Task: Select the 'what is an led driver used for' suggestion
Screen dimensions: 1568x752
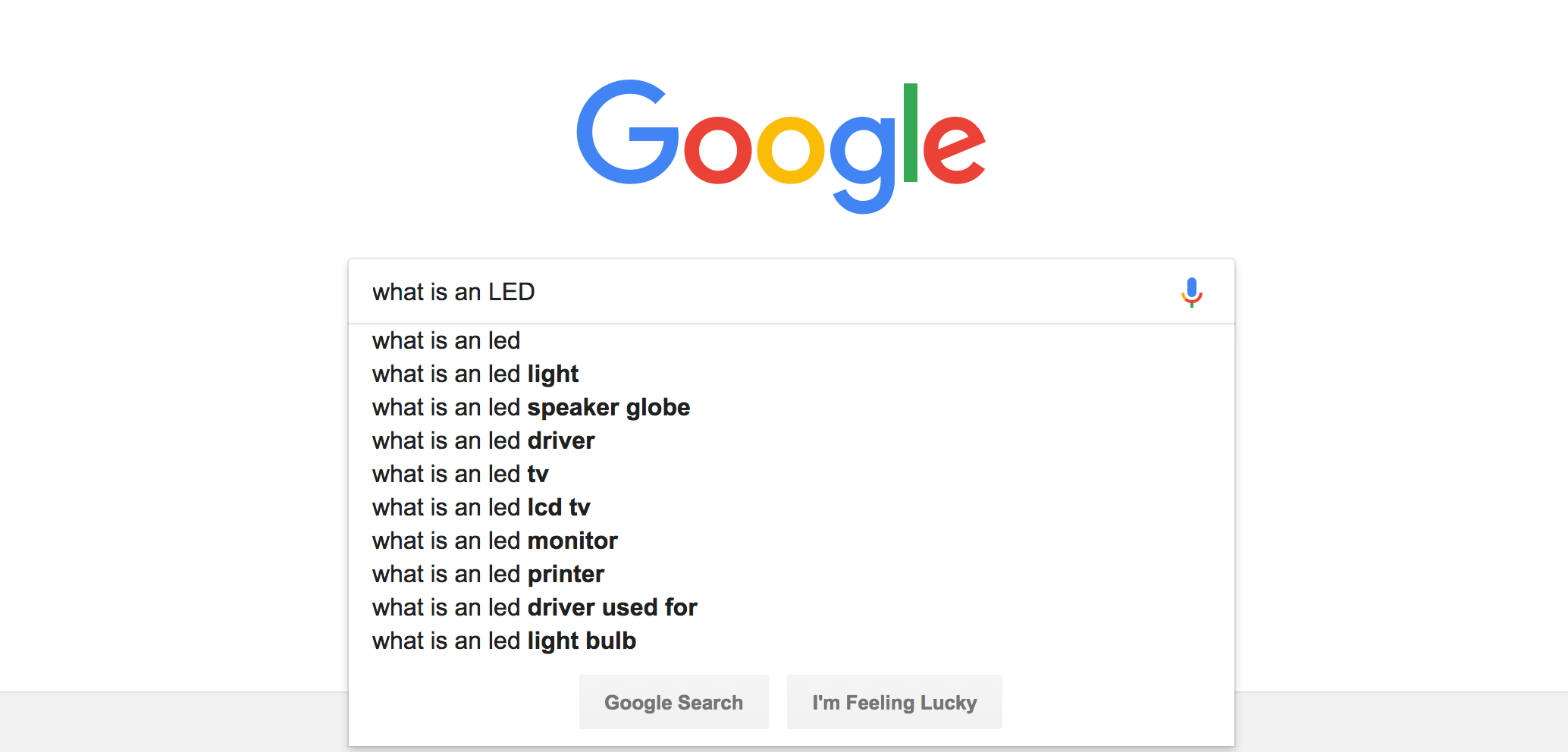Action: pos(792,607)
